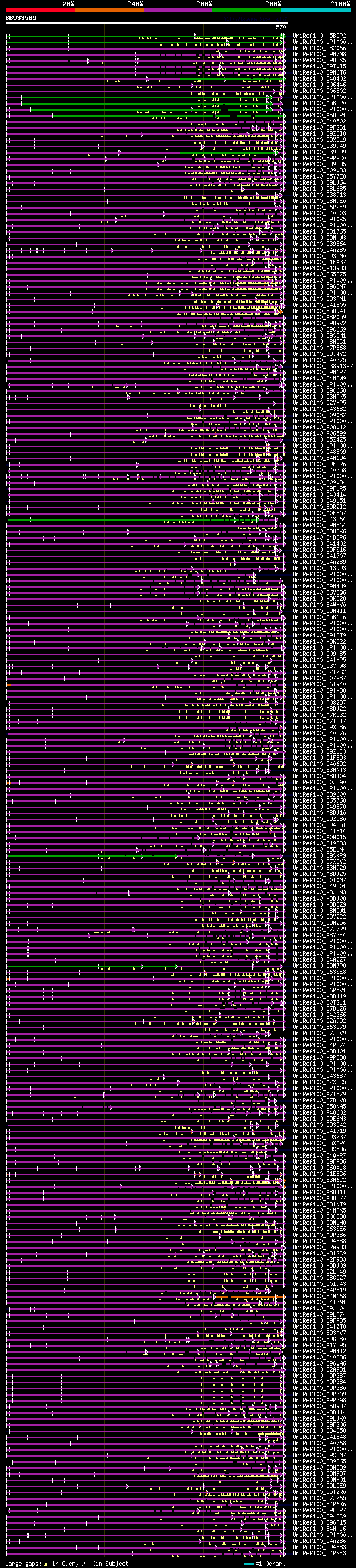Click hit label UniRef100_C0MH01
The image size is (356, 1568).
(x=319, y=1480)
